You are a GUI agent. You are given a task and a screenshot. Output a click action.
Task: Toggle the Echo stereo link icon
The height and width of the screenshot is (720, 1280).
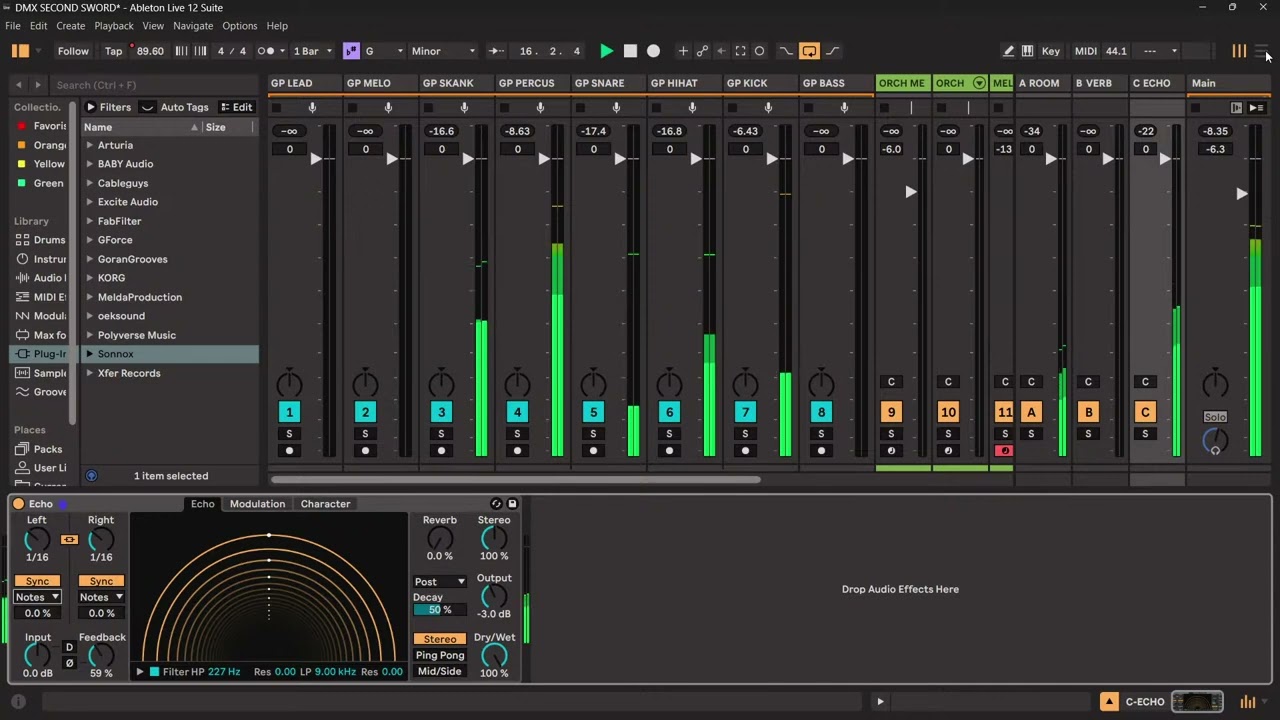tap(69, 540)
